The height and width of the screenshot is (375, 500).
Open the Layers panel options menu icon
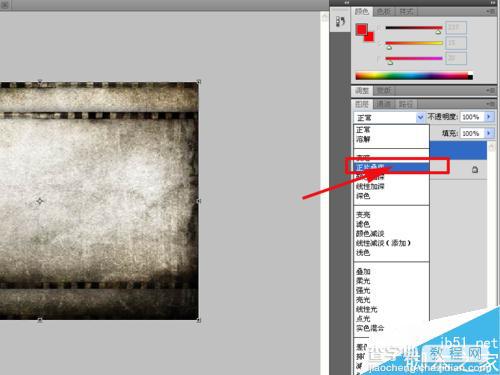pos(490,104)
